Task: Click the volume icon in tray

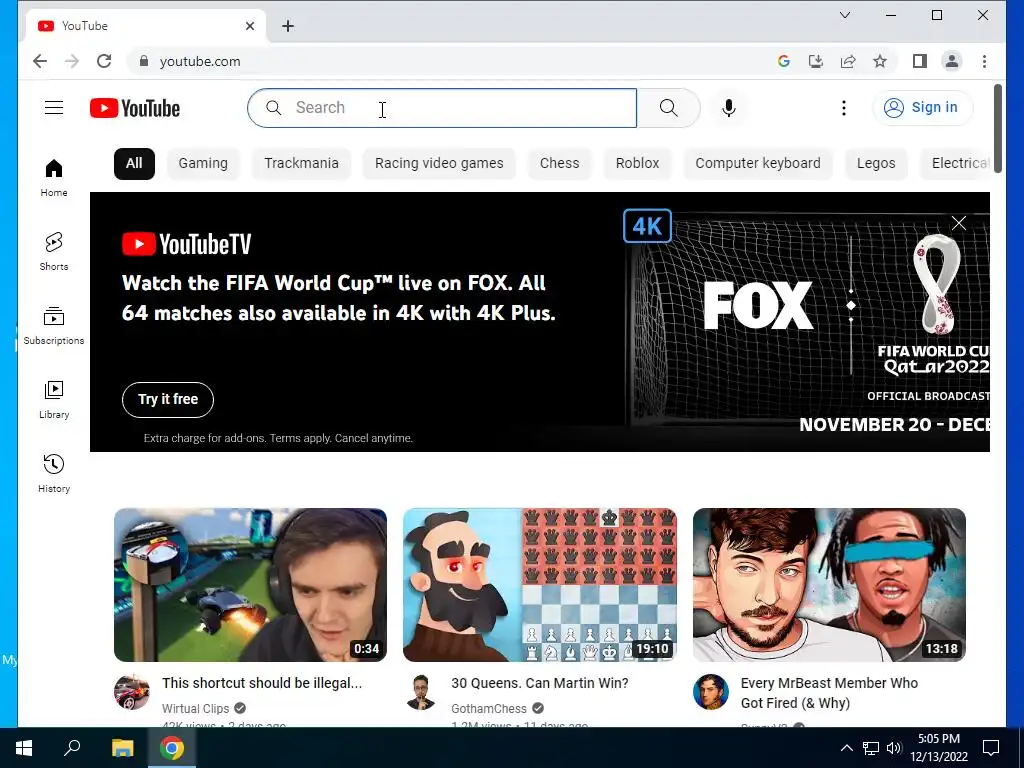Action: pyautogui.click(x=894, y=748)
